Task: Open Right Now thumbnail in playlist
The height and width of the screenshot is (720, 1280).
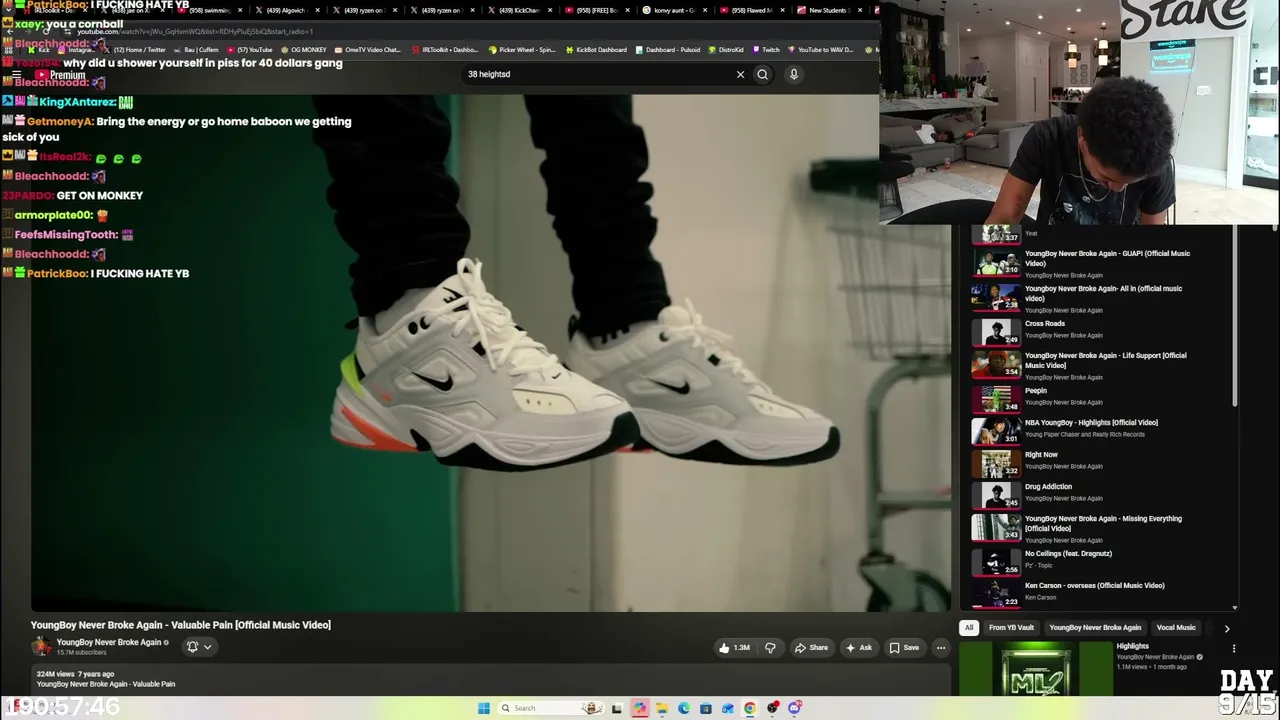Action: [x=996, y=463]
